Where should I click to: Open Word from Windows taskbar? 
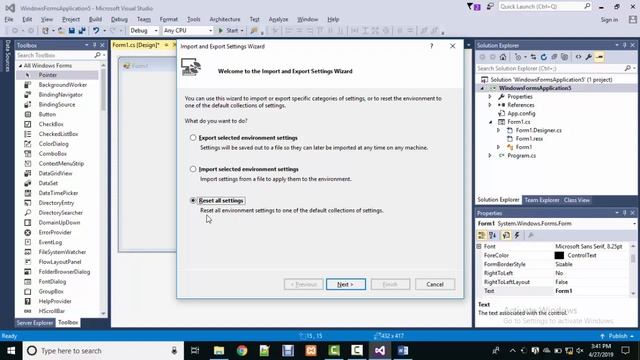click(x=403, y=351)
